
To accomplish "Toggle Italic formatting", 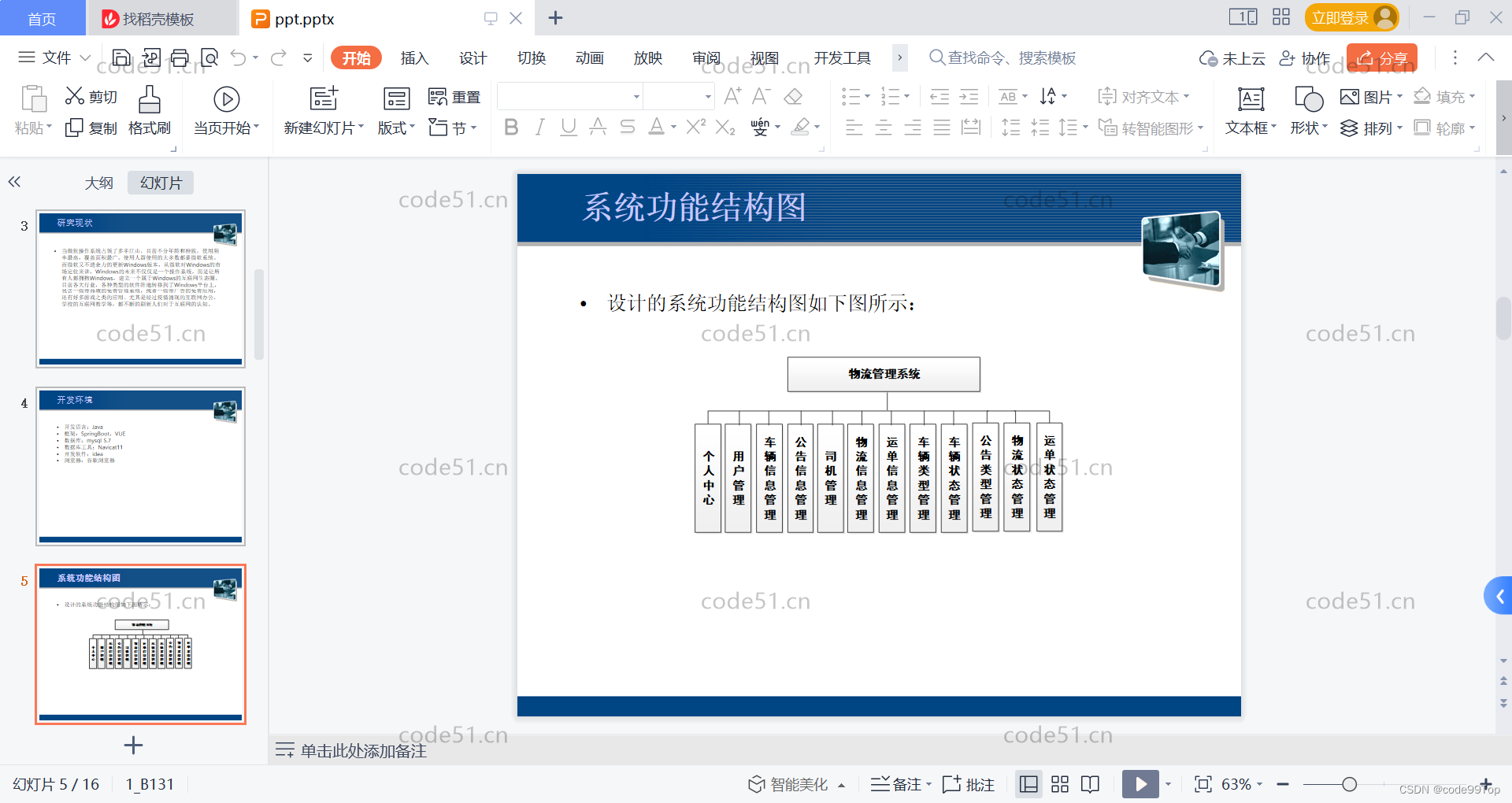I will 539,127.
